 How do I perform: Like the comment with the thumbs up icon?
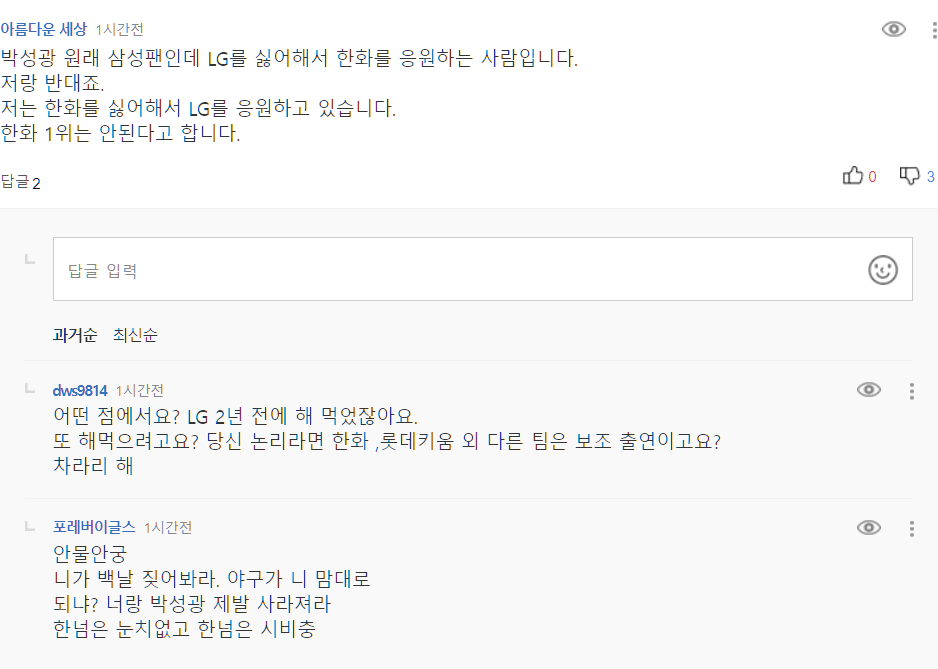[853, 175]
